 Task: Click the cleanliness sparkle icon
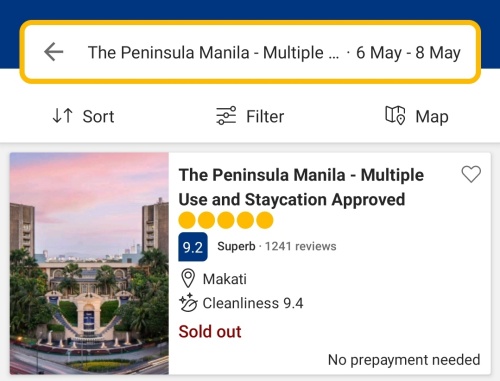point(188,303)
